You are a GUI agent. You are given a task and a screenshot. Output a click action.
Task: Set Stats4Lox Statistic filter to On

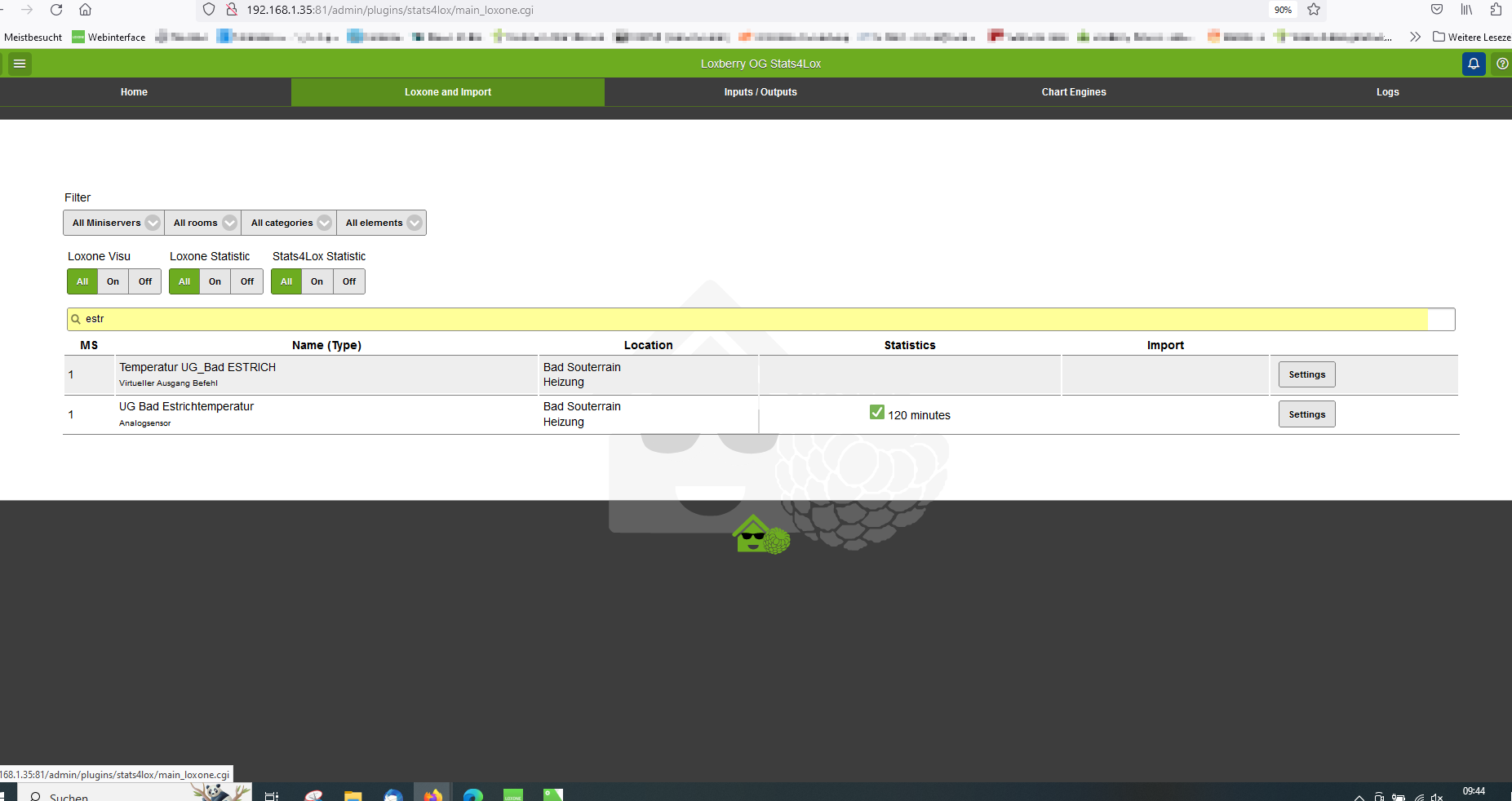(317, 281)
